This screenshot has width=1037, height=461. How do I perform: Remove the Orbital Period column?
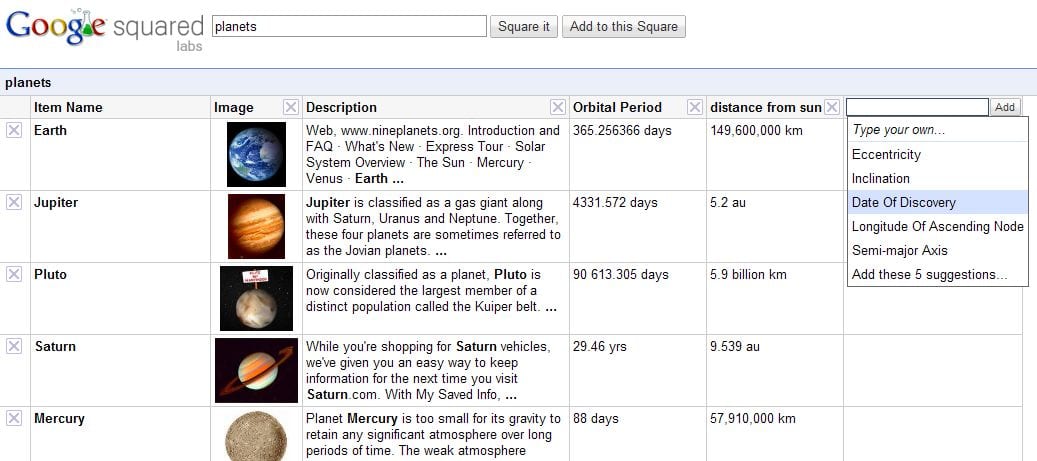pyautogui.click(x=694, y=107)
